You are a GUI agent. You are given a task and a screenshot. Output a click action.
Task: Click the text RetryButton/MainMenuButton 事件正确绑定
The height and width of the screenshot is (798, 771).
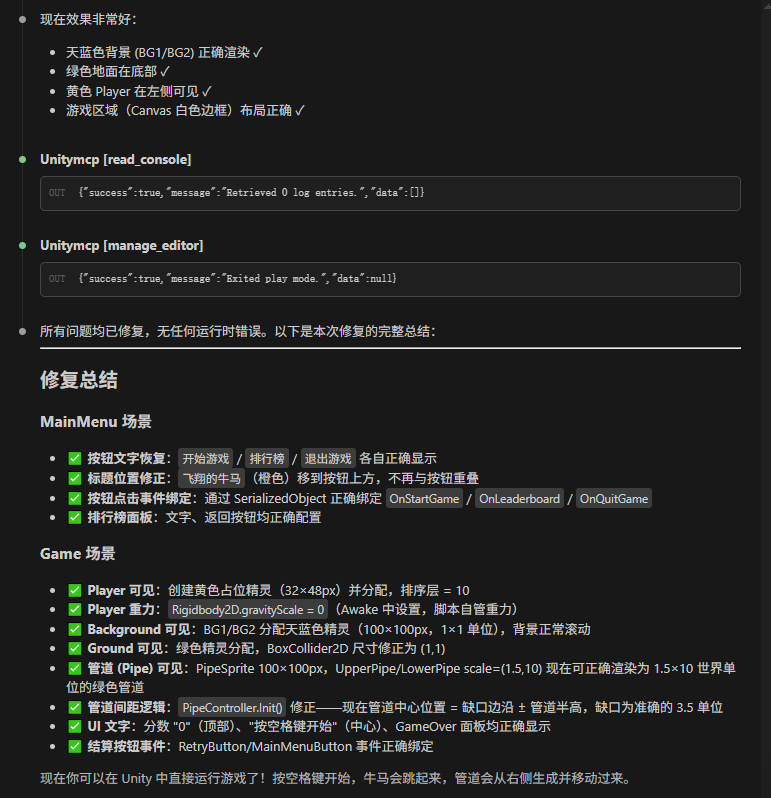point(306,747)
